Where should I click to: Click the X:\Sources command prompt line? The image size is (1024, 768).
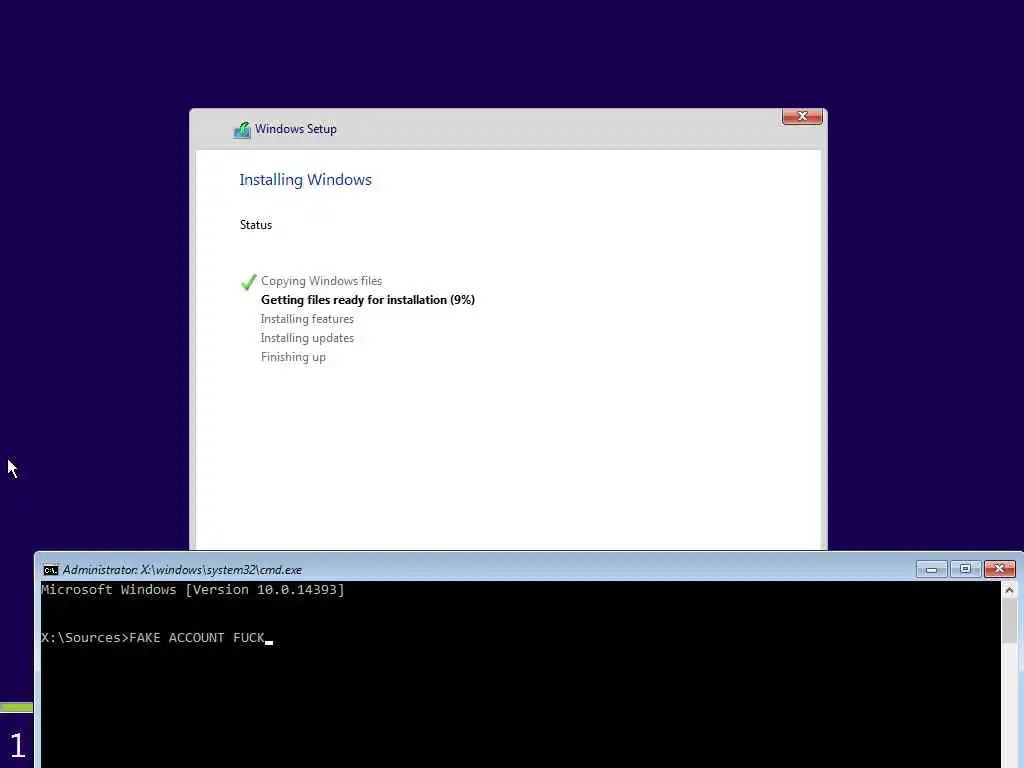157,637
